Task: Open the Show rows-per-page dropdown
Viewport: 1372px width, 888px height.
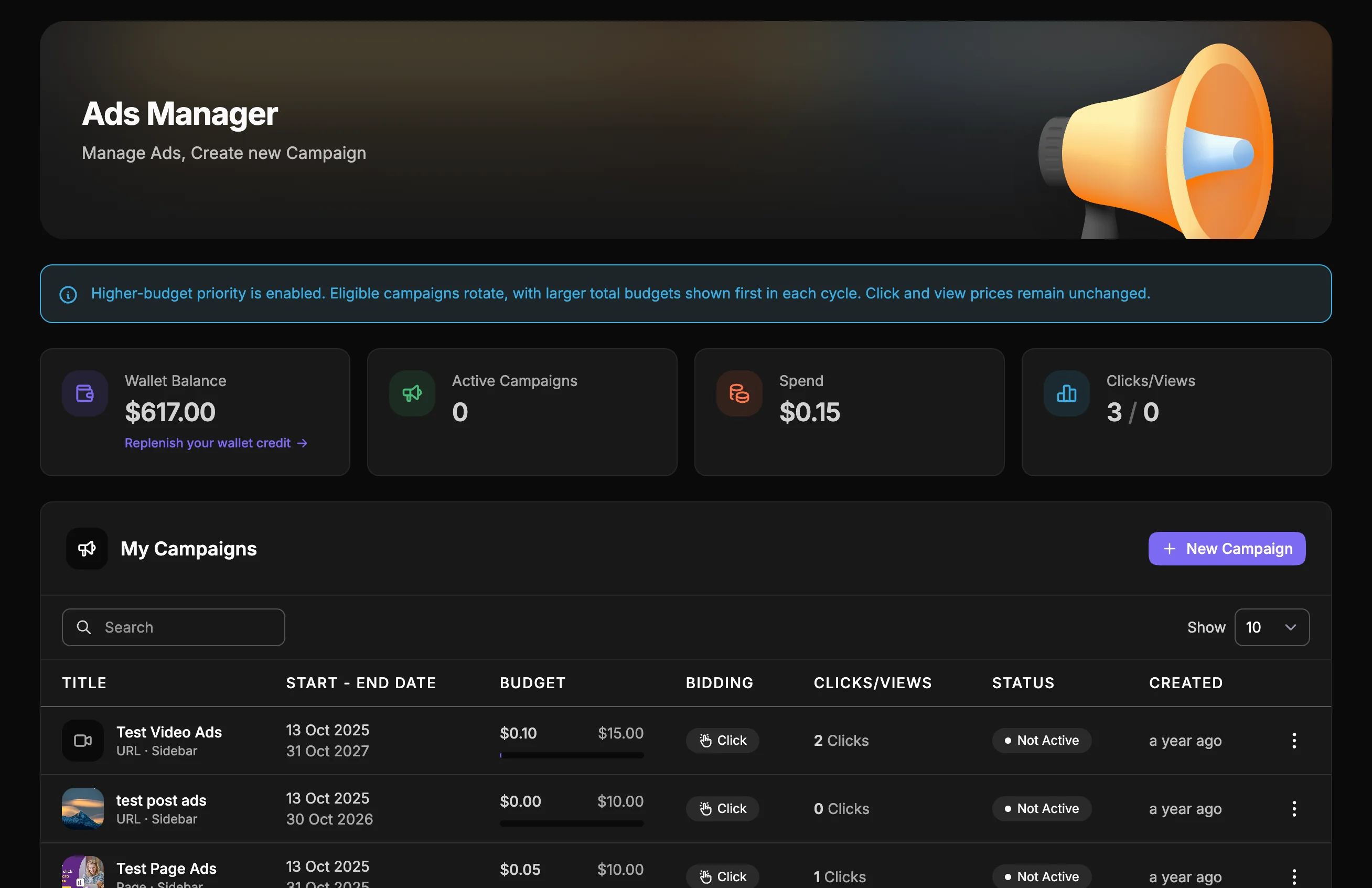Action: 1272,627
